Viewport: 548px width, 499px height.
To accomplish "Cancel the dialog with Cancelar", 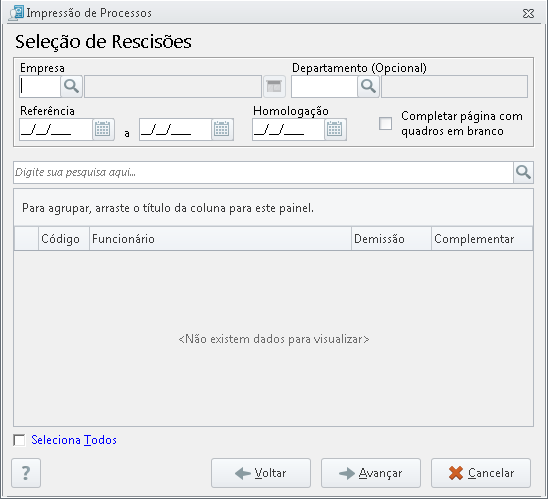I will click(x=481, y=473).
